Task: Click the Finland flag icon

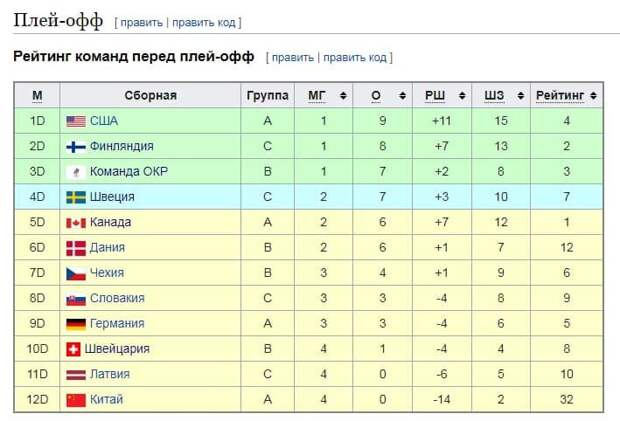Action: click(76, 146)
